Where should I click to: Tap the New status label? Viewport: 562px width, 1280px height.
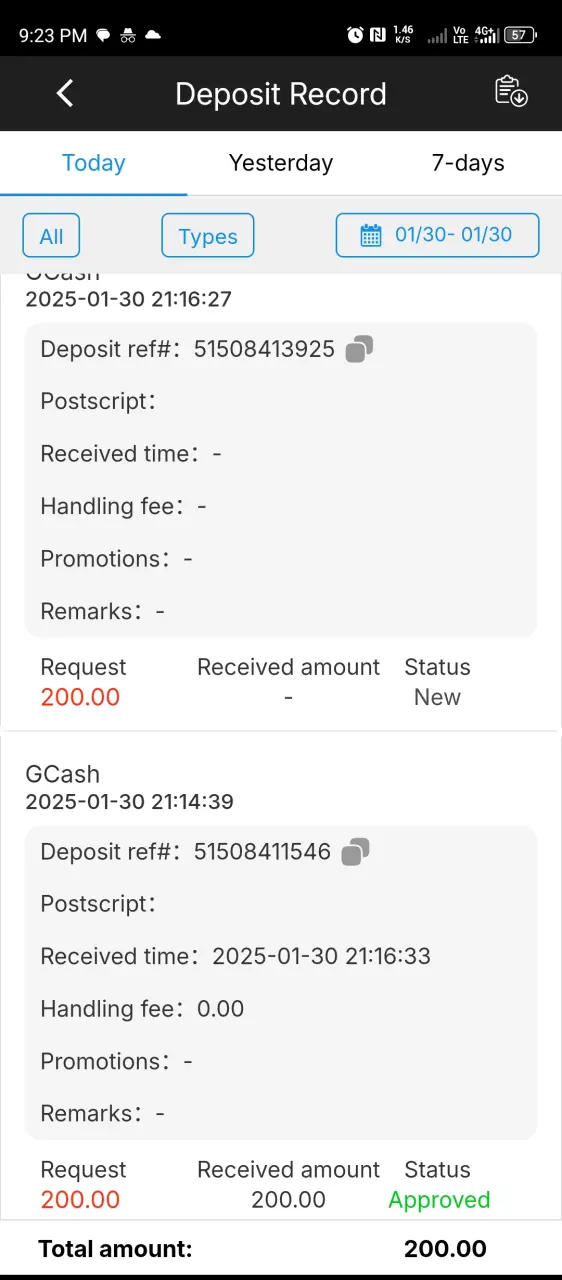click(437, 697)
